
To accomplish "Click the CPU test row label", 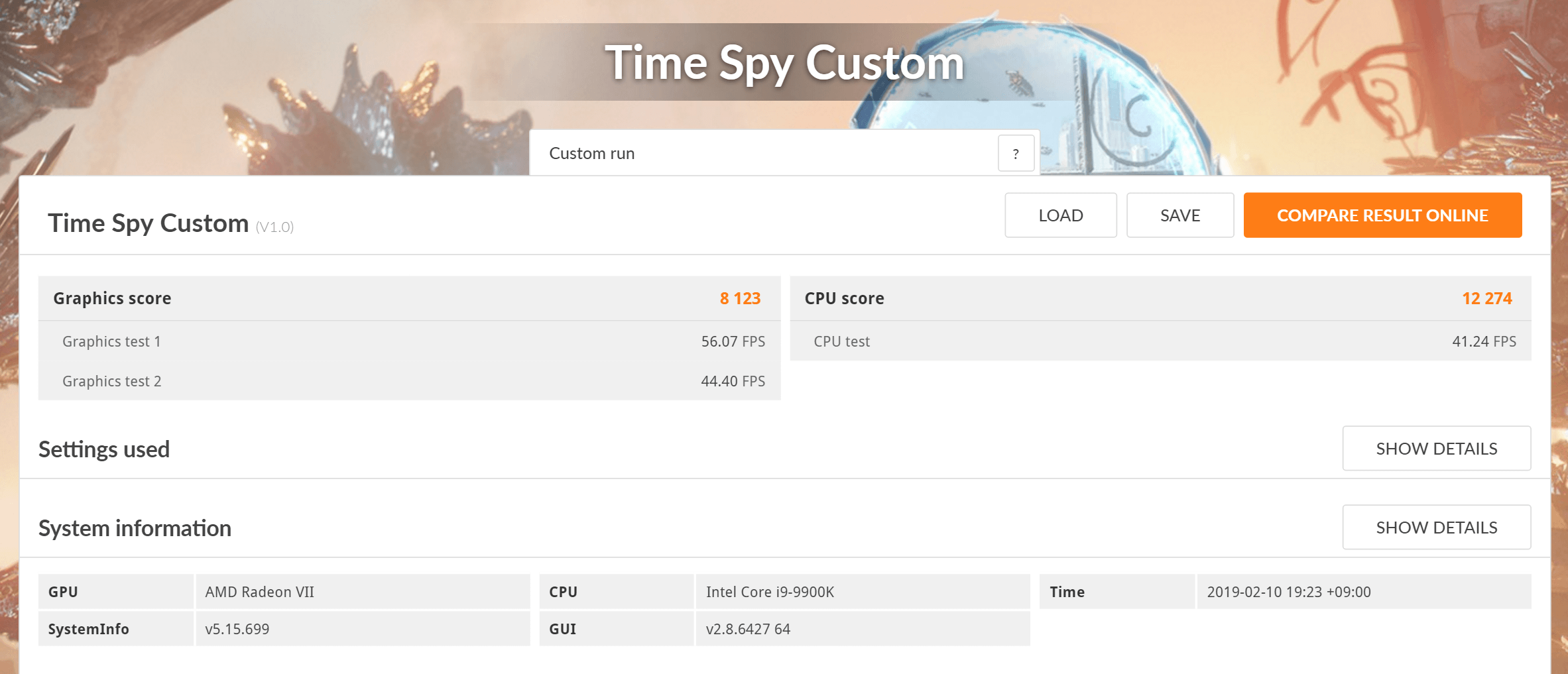I will pyautogui.click(x=841, y=341).
